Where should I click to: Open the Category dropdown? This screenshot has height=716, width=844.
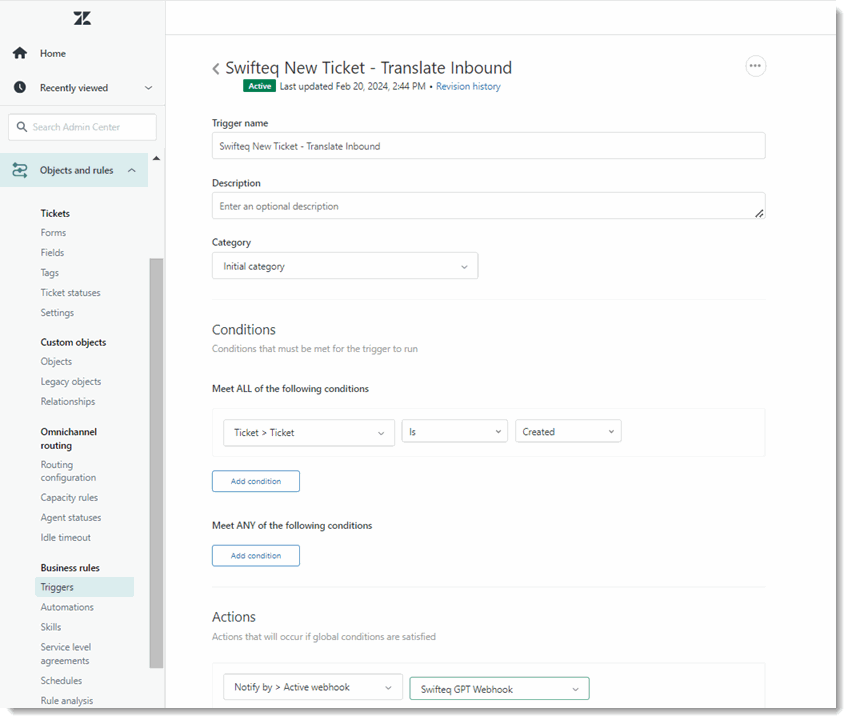(345, 266)
